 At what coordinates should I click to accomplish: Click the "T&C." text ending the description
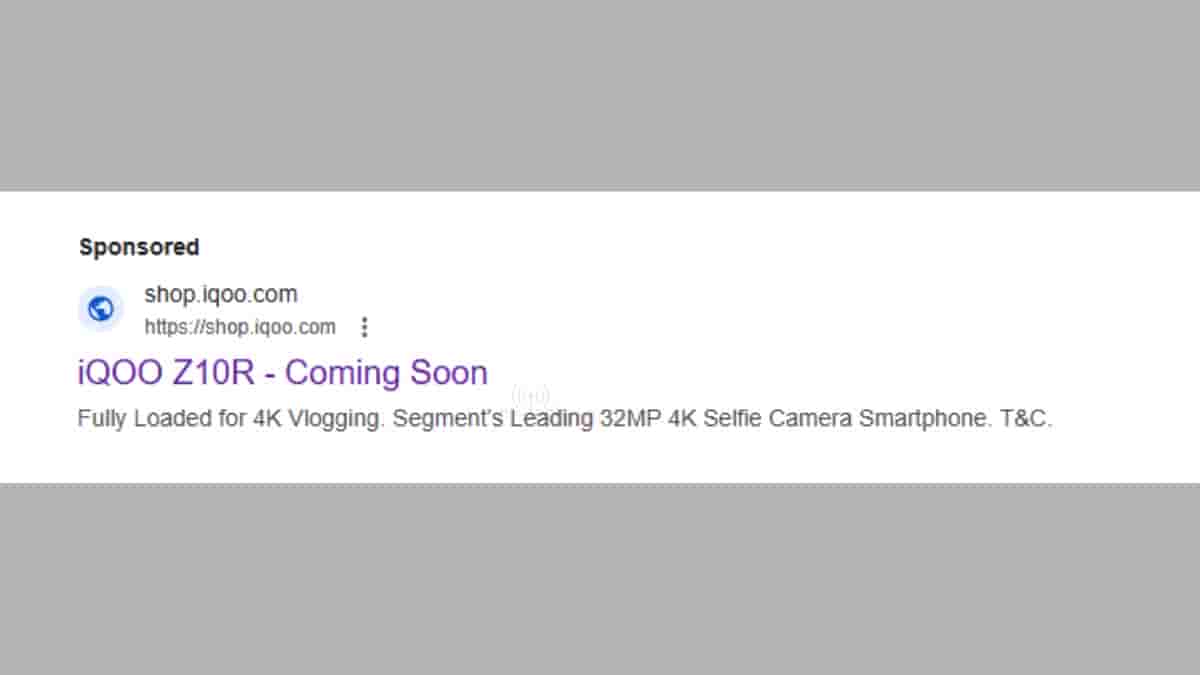tap(1026, 419)
